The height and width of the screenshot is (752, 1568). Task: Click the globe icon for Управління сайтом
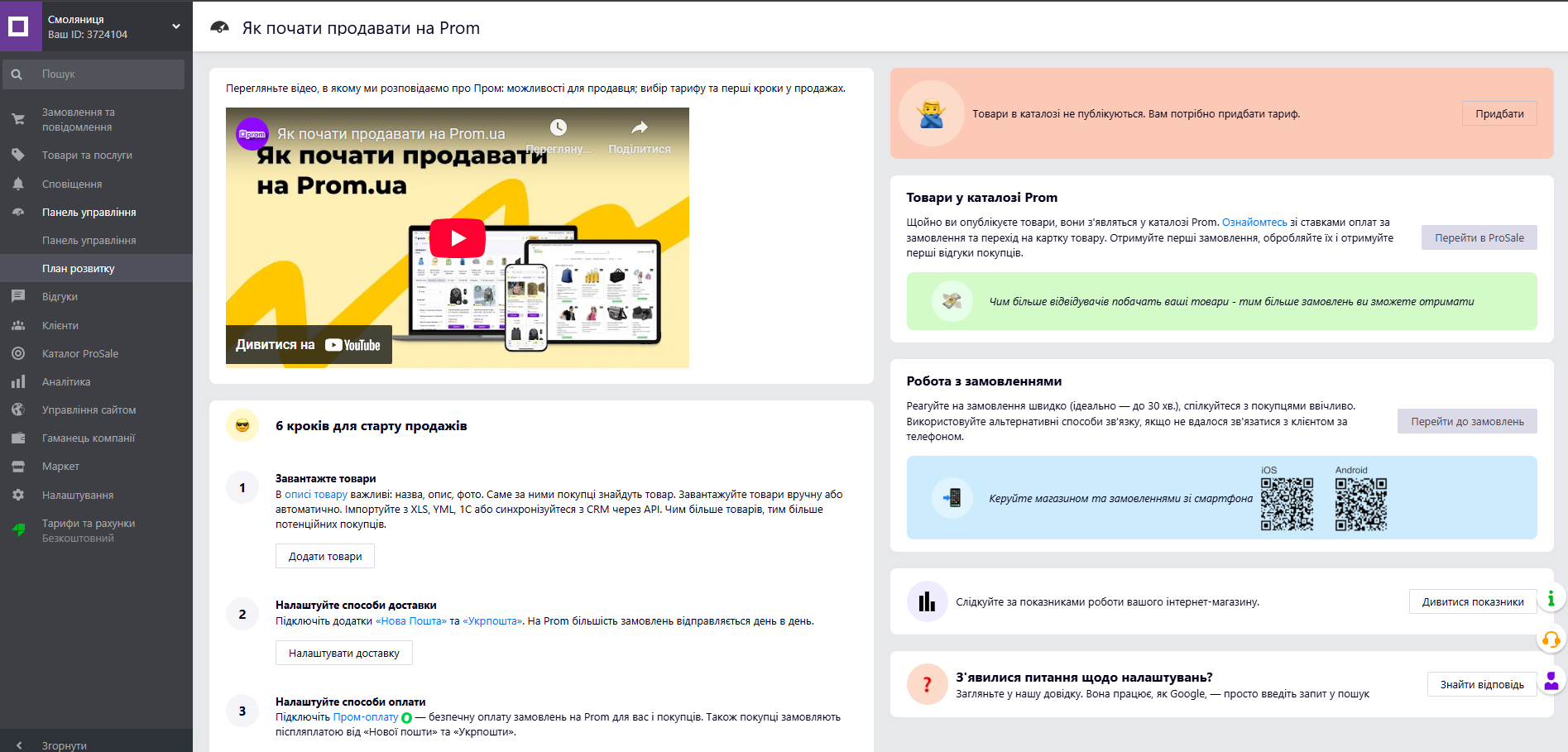click(x=18, y=410)
